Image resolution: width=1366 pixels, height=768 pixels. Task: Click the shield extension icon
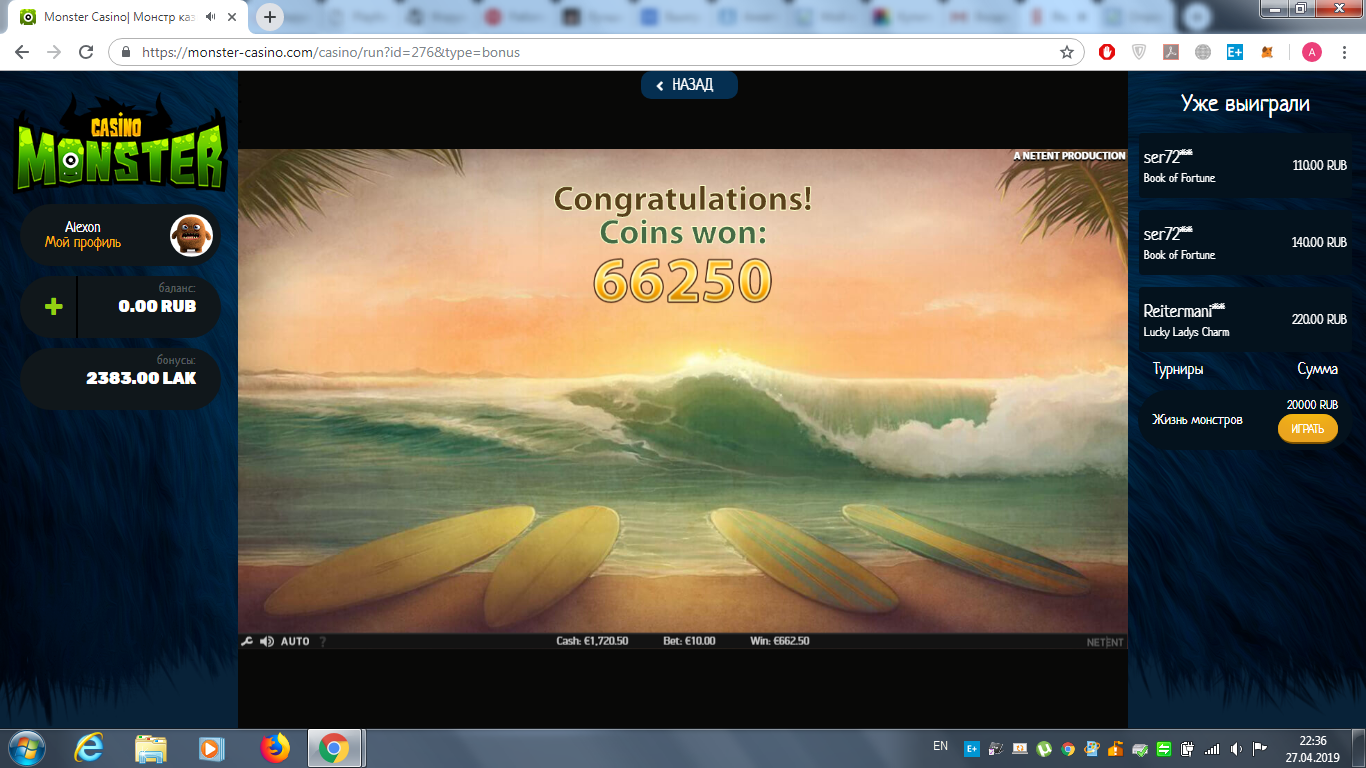(1139, 52)
